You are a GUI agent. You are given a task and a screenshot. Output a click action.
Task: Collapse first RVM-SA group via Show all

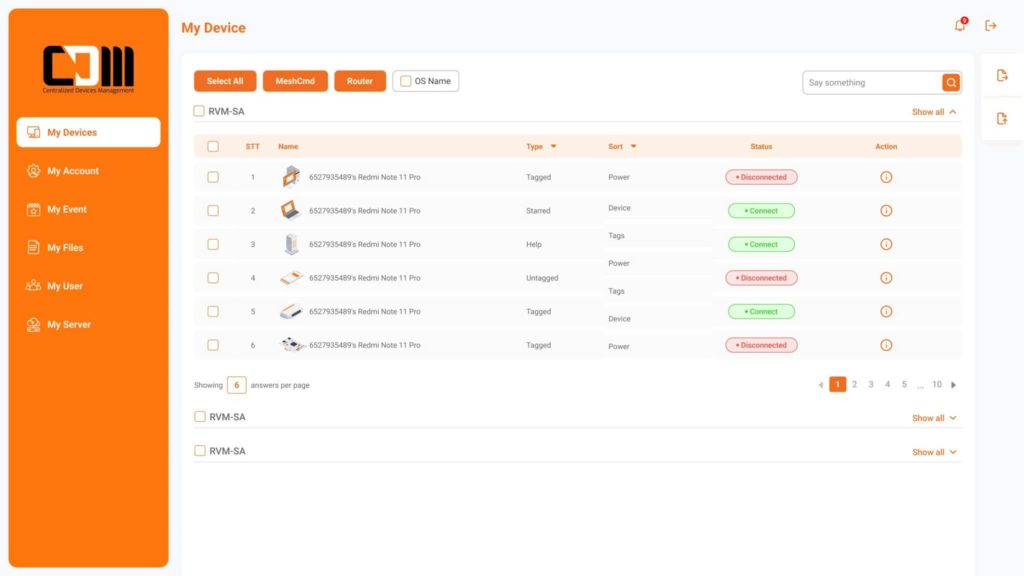coord(934,112)
